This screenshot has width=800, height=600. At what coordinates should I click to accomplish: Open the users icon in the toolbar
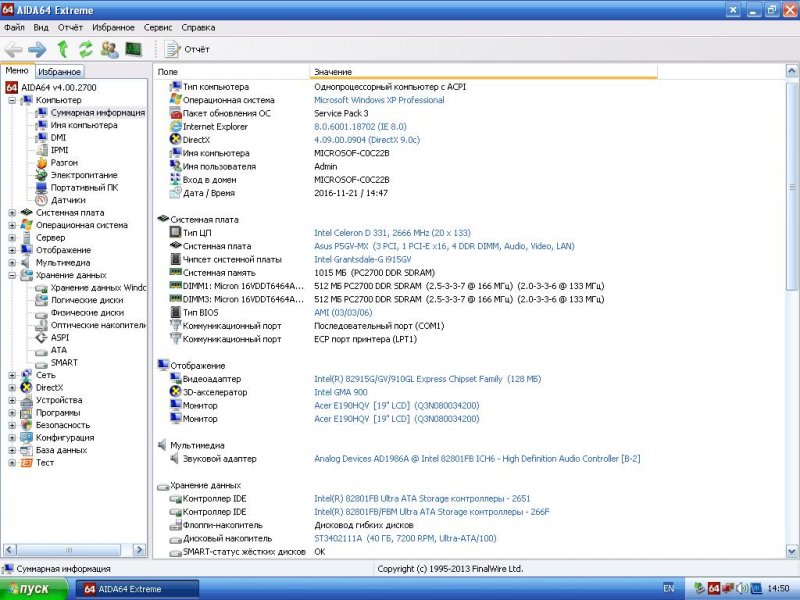click(x=109, y=49)
